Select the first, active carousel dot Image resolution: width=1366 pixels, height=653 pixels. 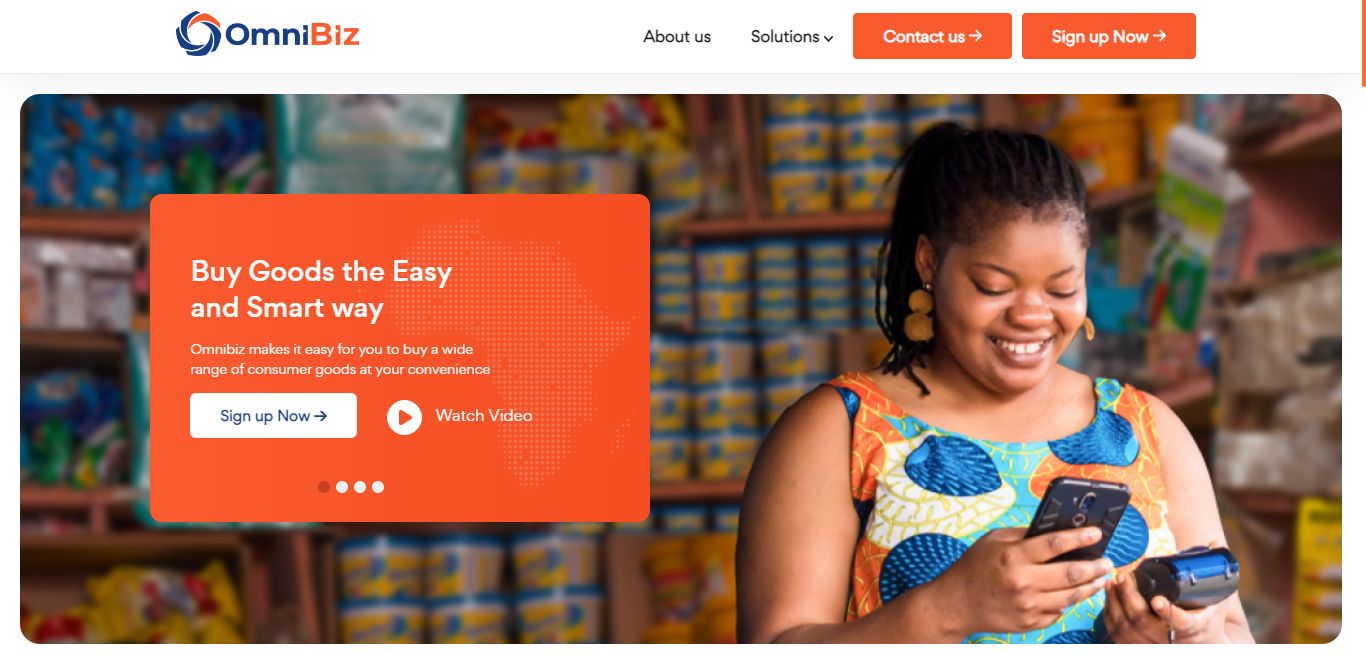click(x=324, y=487)
